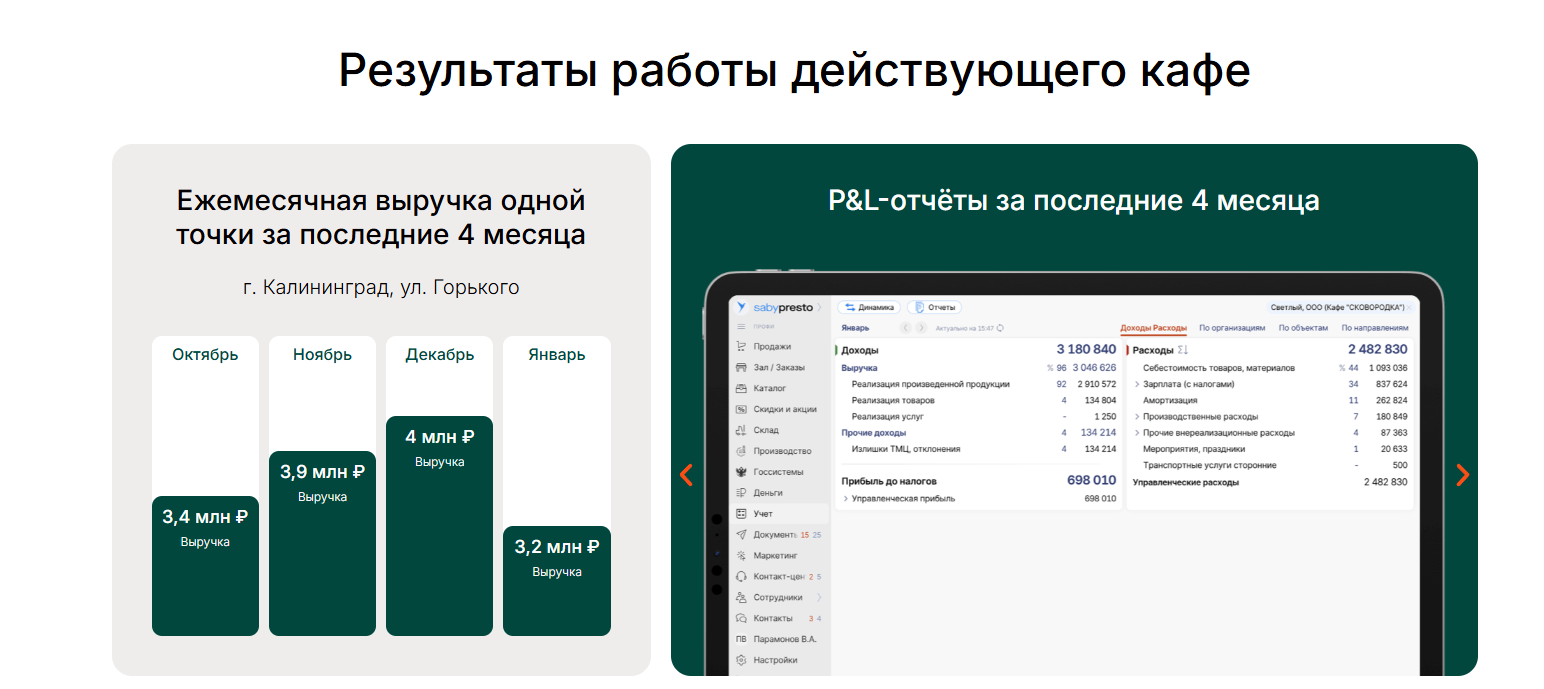Click the Реализация произведенной продукции row

tap(978, 384)
